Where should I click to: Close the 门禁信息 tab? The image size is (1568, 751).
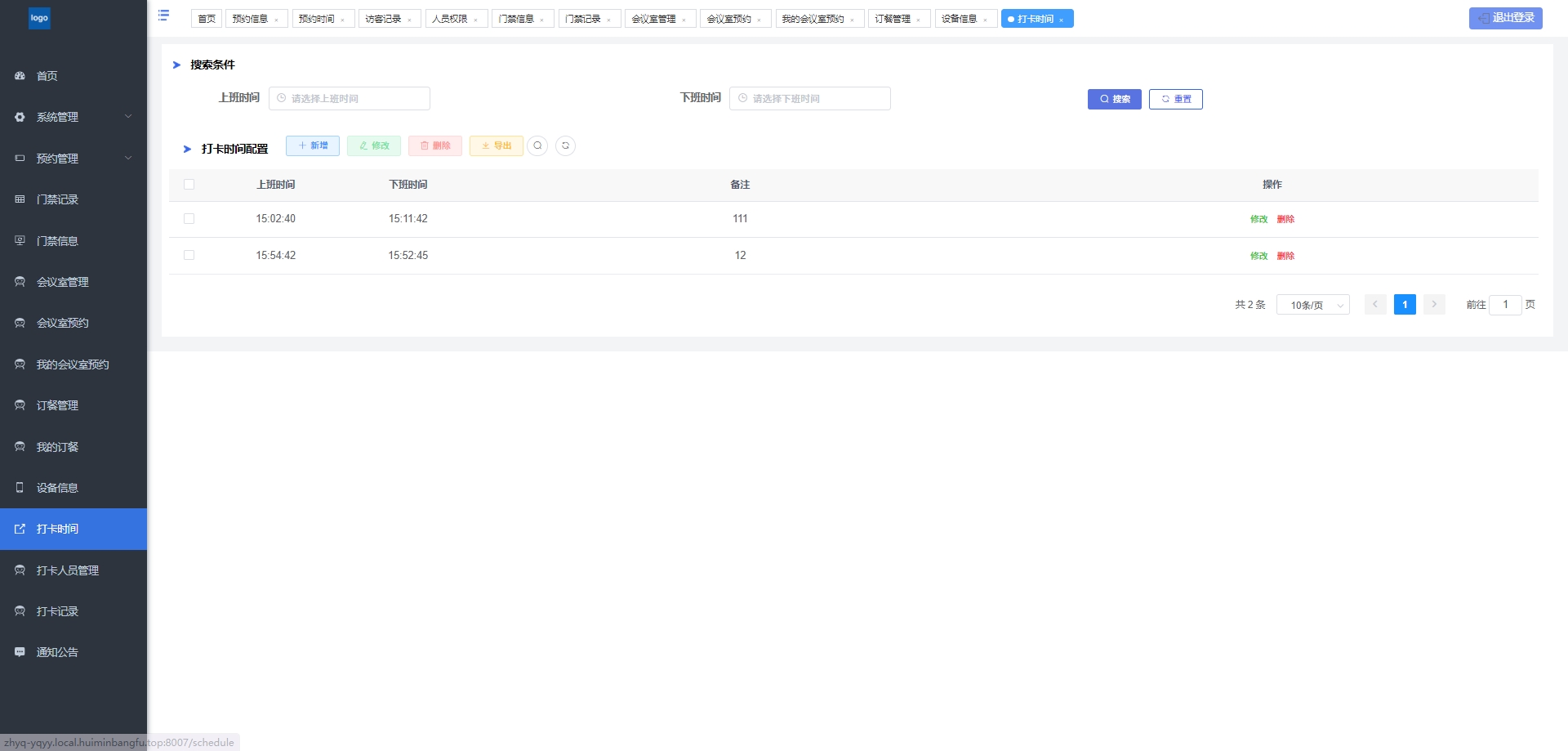click(542, 20)
